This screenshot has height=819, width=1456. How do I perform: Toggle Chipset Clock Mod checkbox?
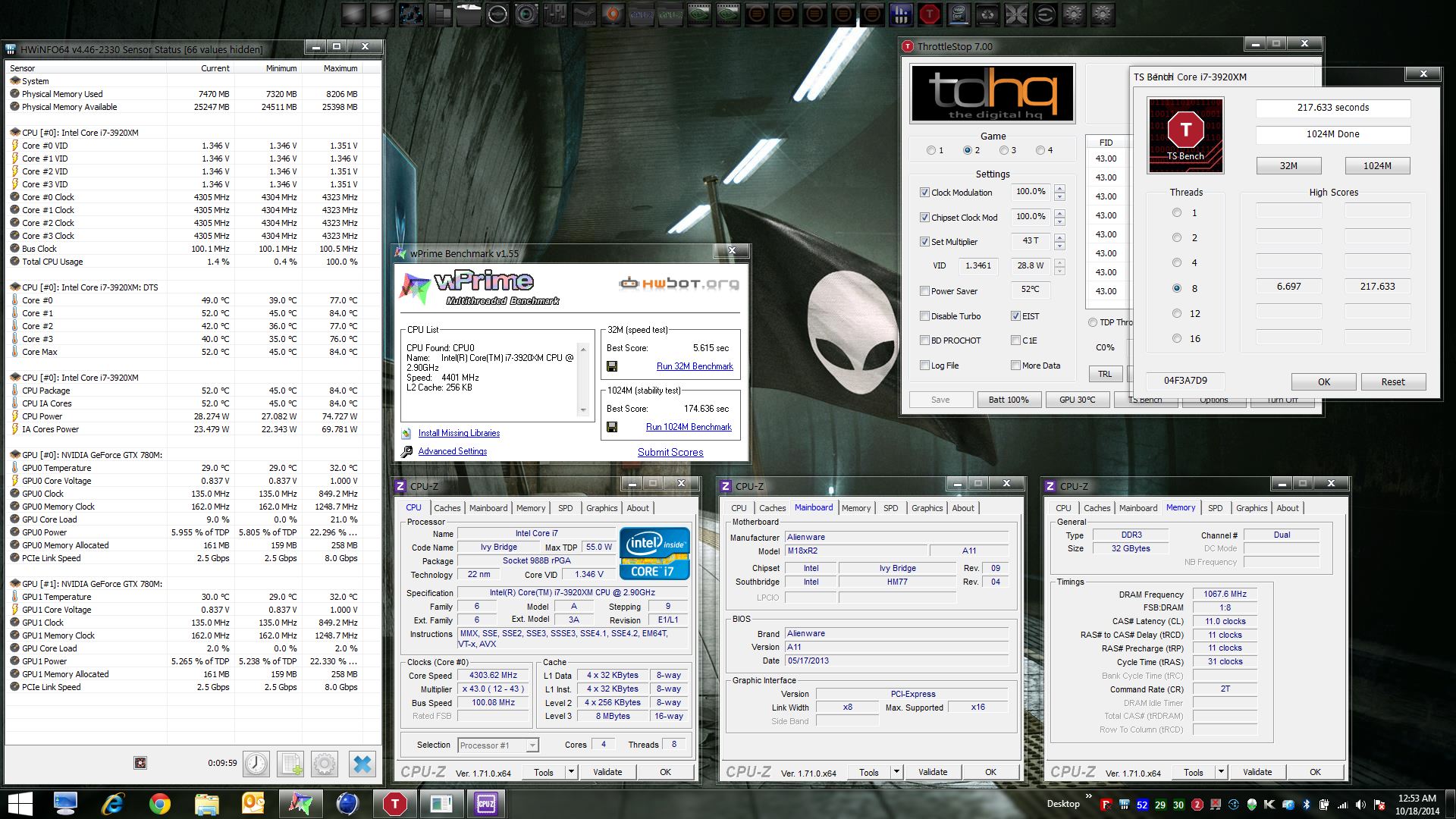pyautogui.click(x=924, y=218)
